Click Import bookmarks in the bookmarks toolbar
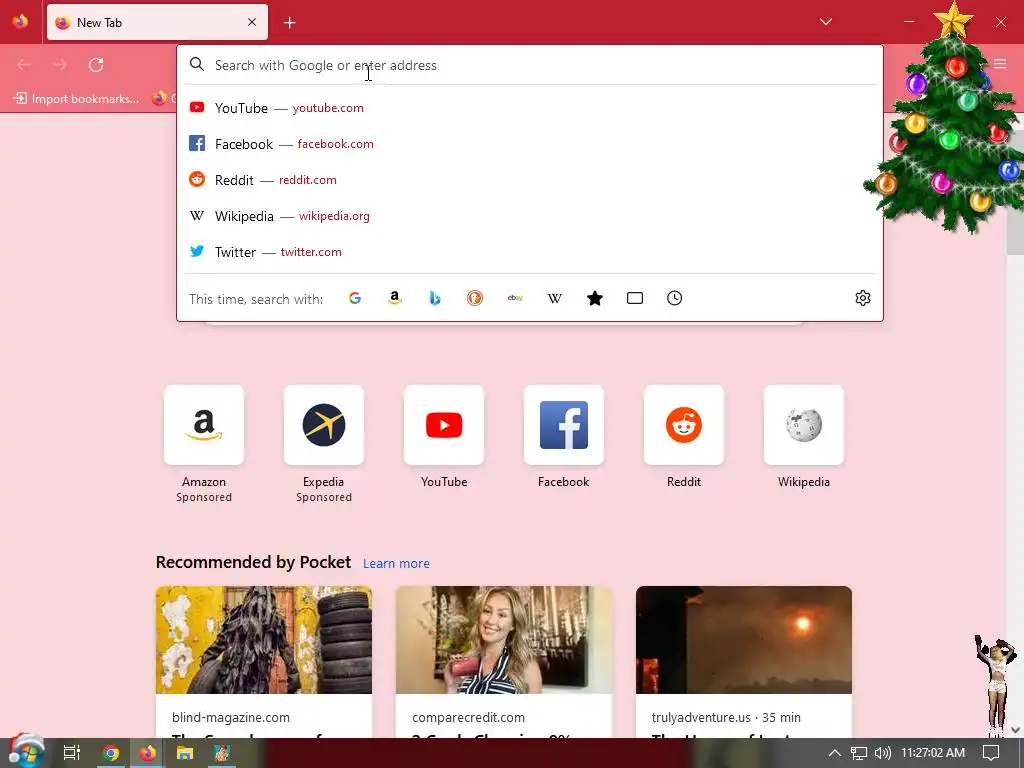The height and width of the screenshot is (768, 1024). pyautogui.click(x=76, y=99)
